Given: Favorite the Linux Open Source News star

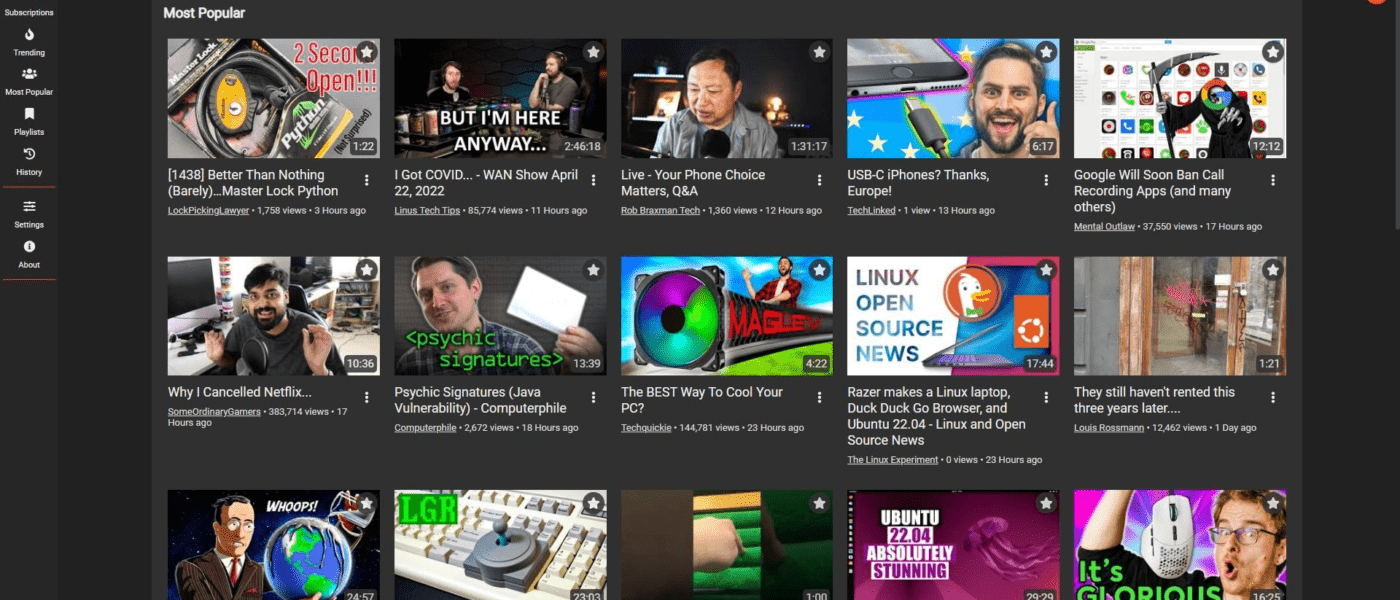Looking at the screenshot, I should click(1046, 270).
